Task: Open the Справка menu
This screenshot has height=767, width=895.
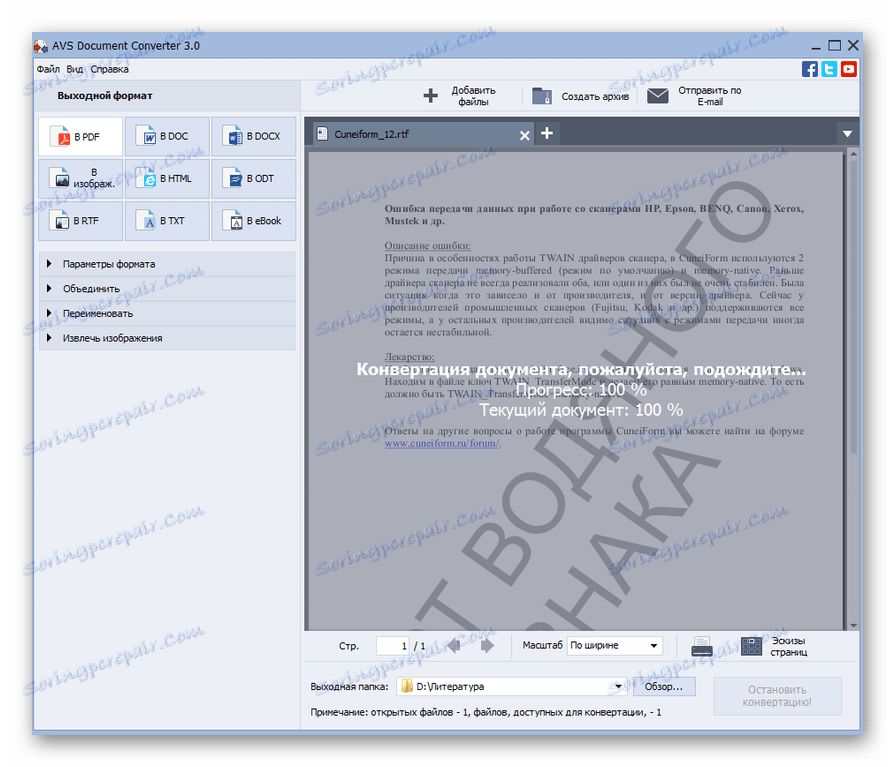Action: click(110, 69)
